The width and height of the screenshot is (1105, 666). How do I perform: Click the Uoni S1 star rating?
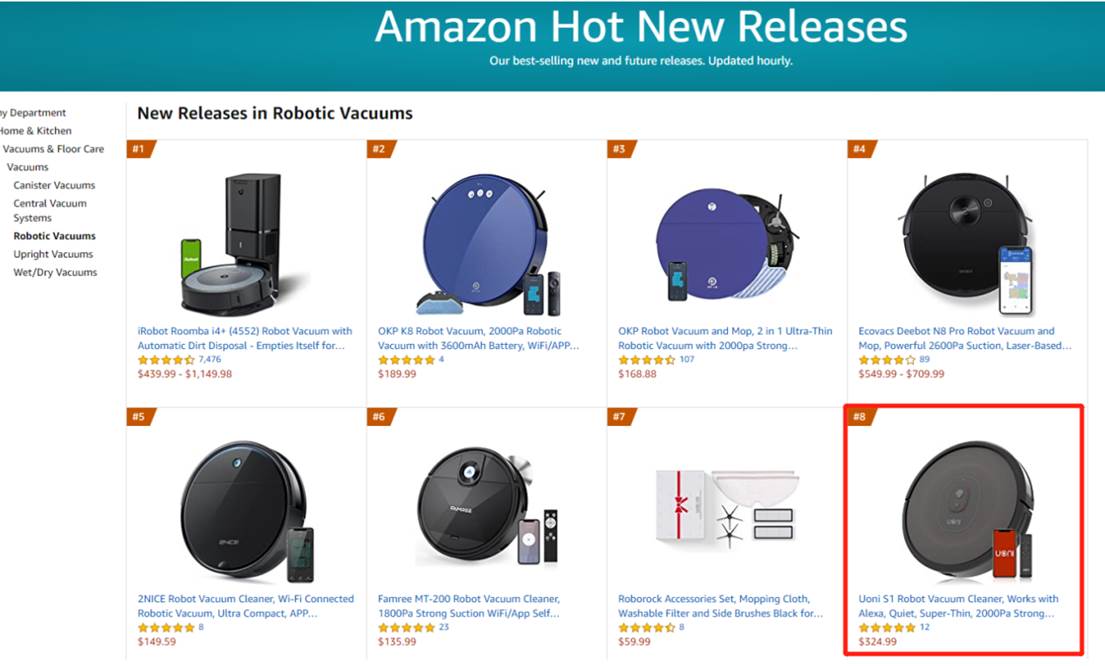[x=887, y=628]
